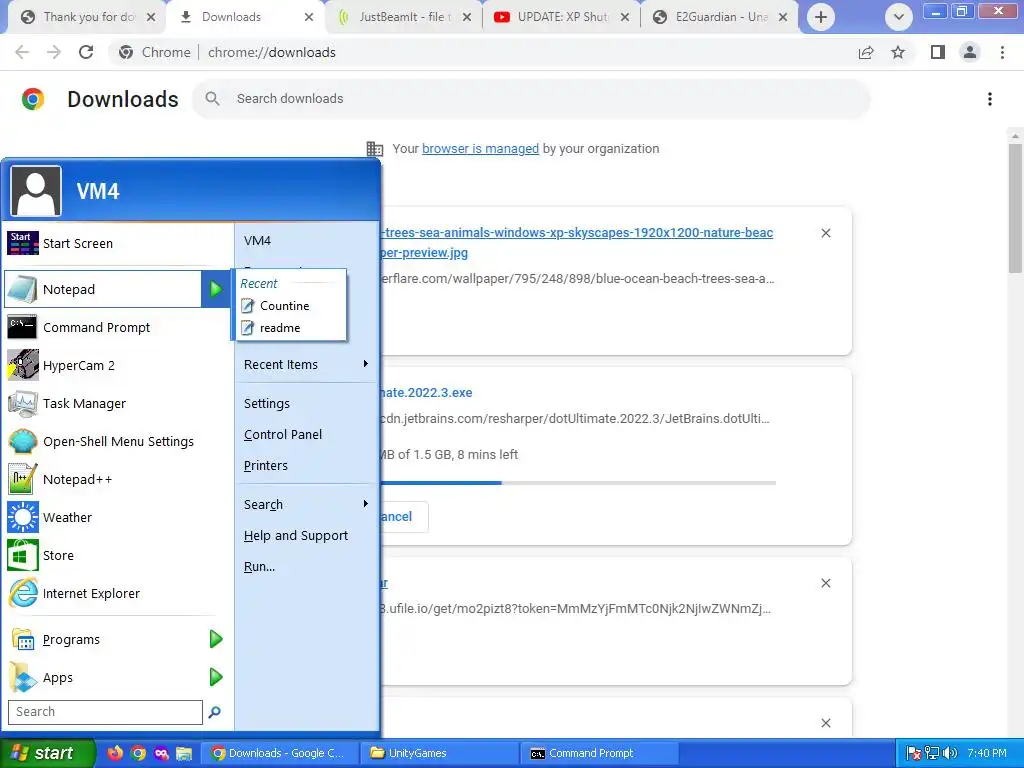The width and height of the screenshot is (1024, 768).
Task: Click the dotUltimate download progress bar
Action: (578, 483)
